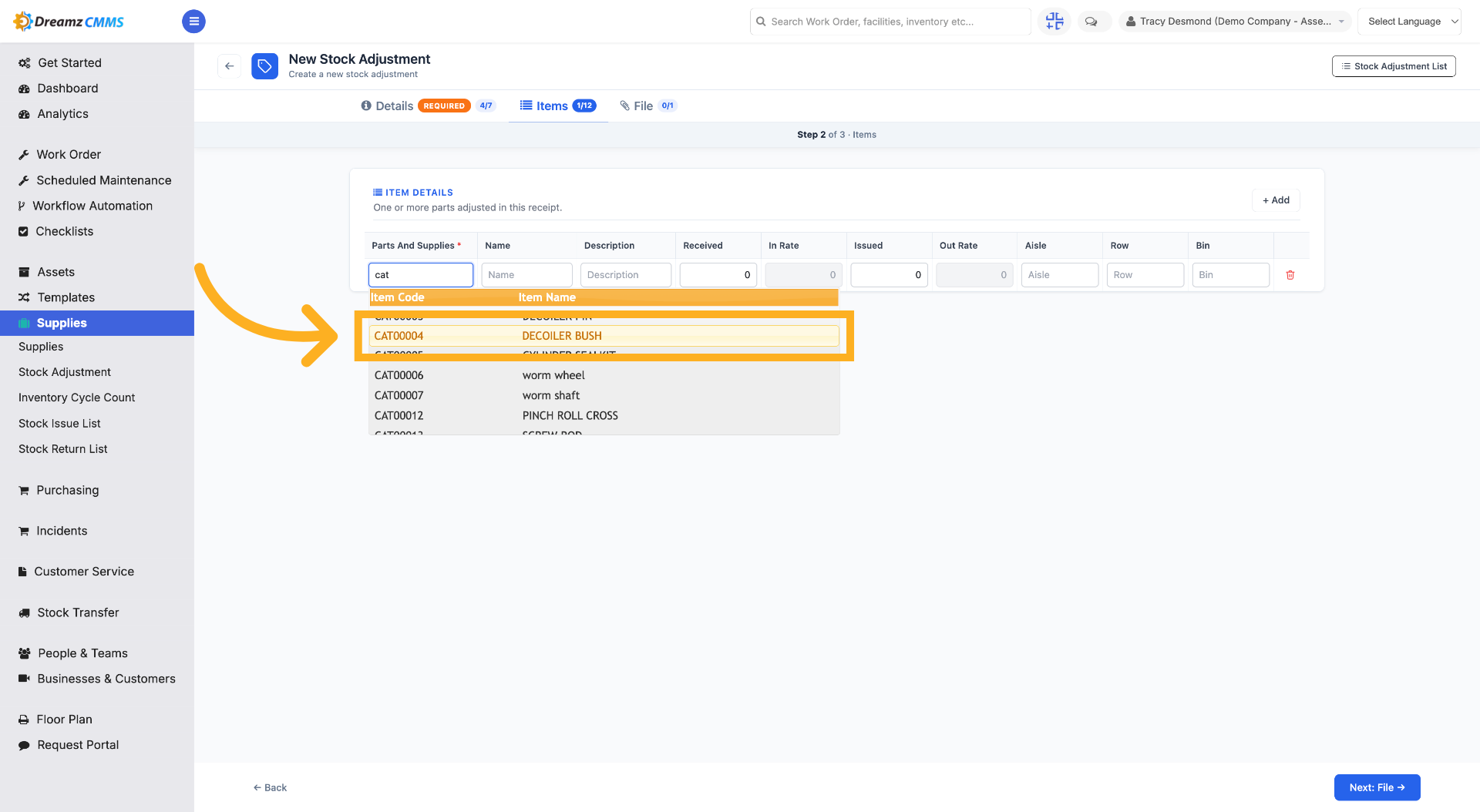Click the Stock Transfer truck icon
1480x812 pixels.
pyautogui.click(x=24, y=612)
